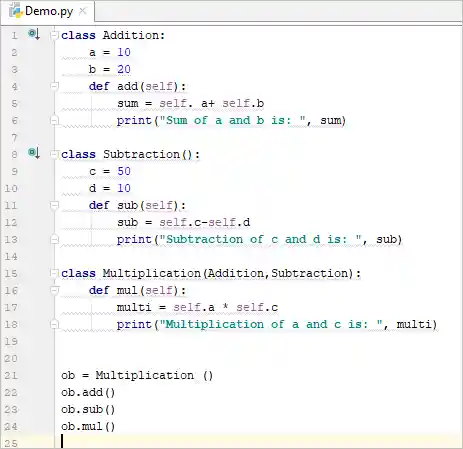Place cursor on 'class Subtraction():' text

pos(130,154)
